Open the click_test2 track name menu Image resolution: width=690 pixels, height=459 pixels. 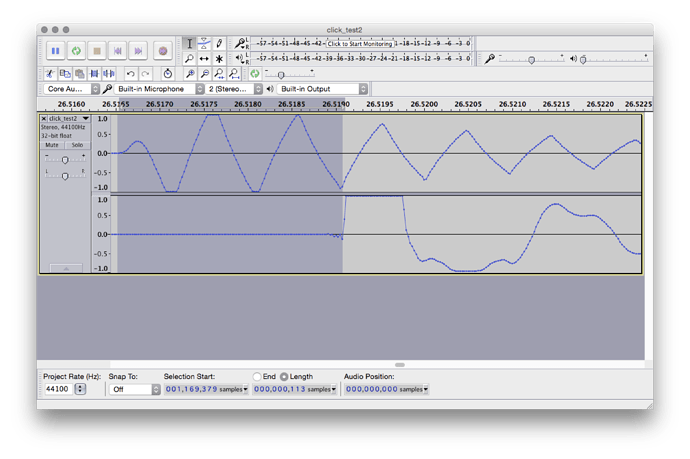coord(69,118)
